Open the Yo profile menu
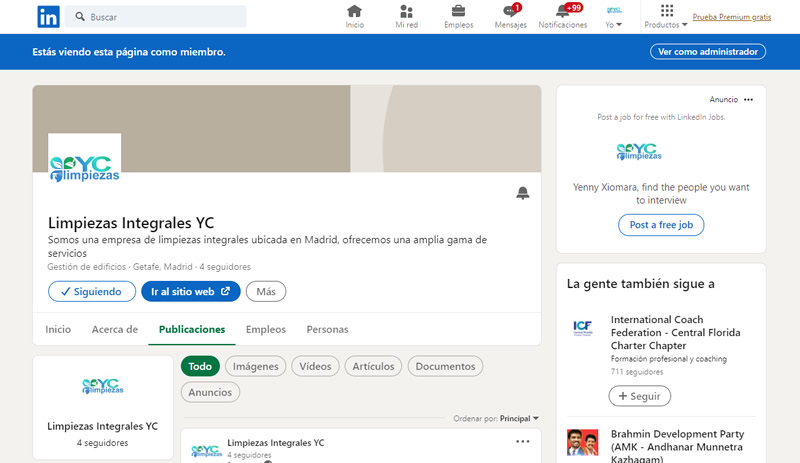800x463 pixels. pyautogui.click(x=614, y=17)
